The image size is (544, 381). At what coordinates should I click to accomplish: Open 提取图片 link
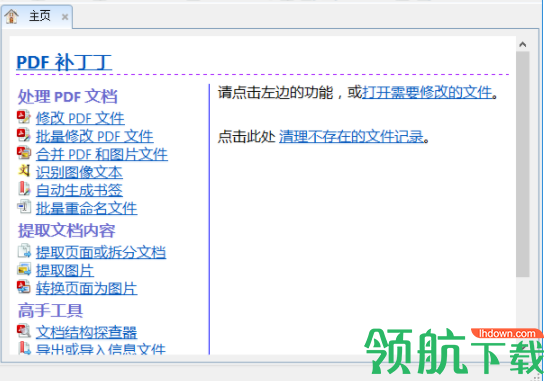click(x=65, y=271)
